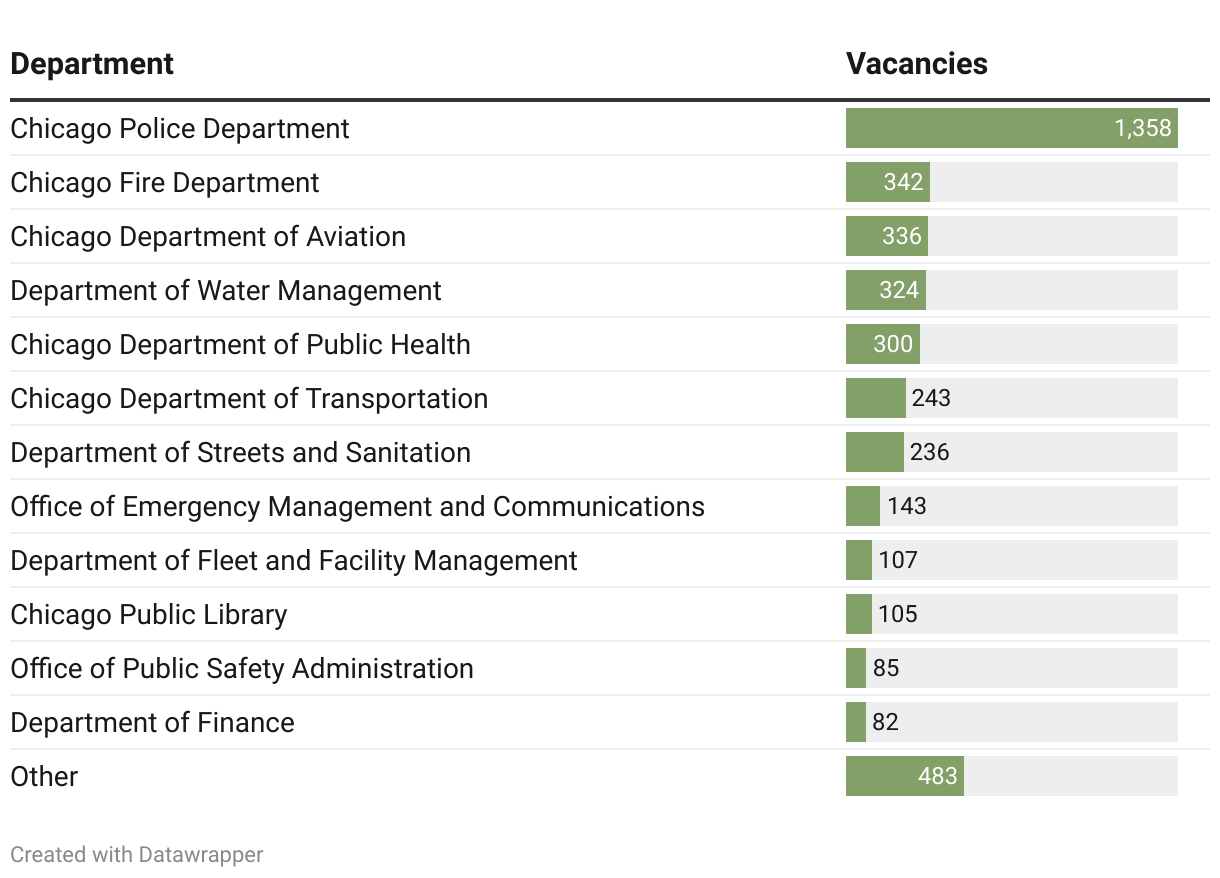
Task: Click Office of Emergency Management and Communications
Action: pos(357,507)
